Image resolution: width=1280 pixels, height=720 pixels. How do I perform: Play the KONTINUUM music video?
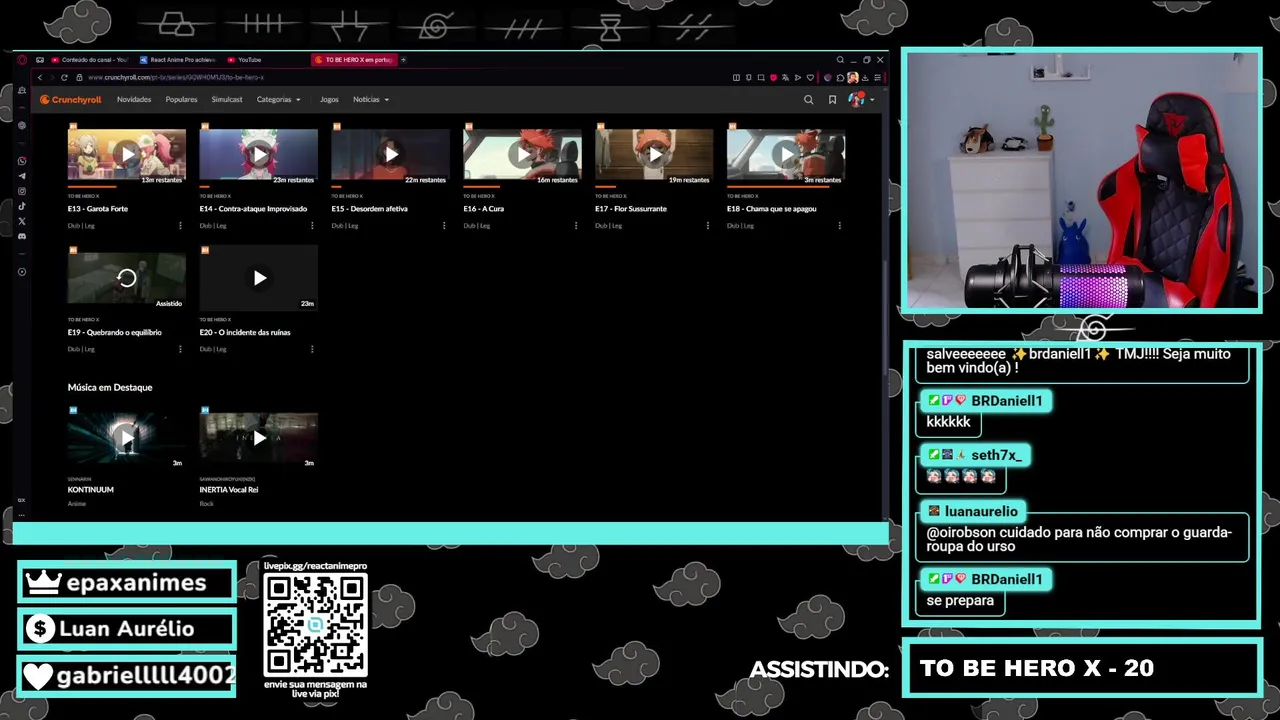coord(127,438)
